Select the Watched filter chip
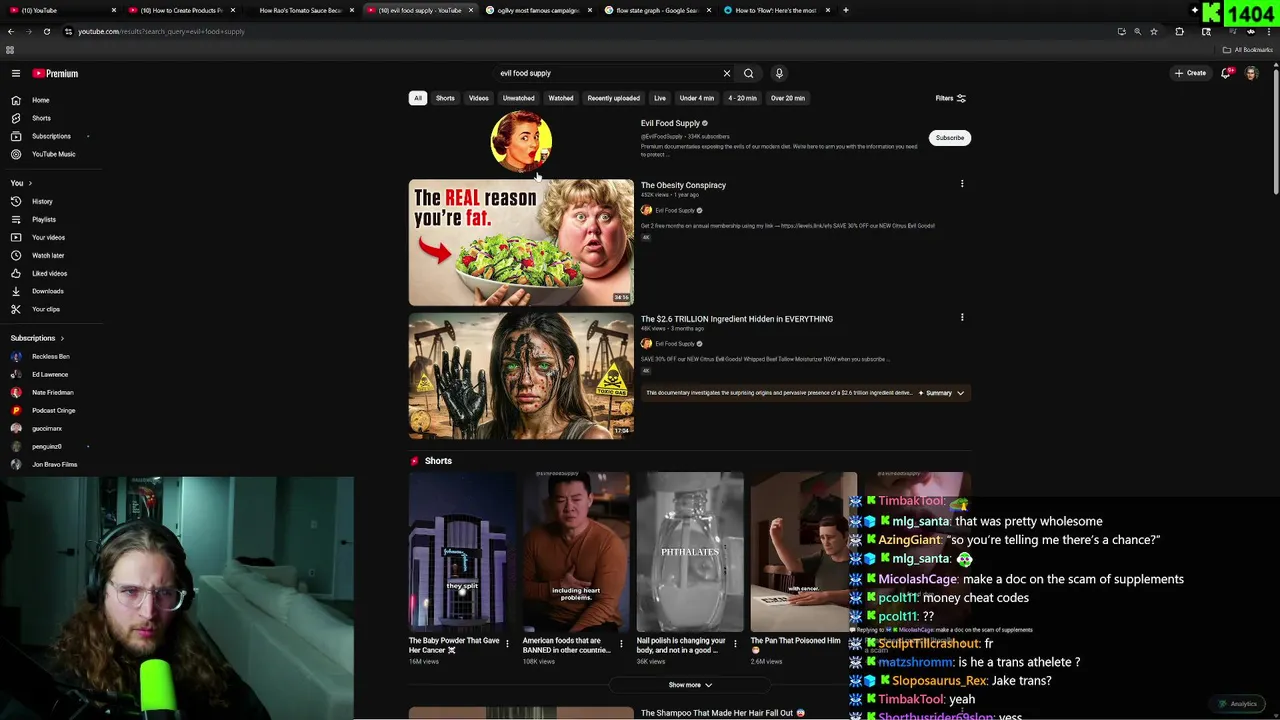Viewport: 1280px width, 720px height. (561, 98)
